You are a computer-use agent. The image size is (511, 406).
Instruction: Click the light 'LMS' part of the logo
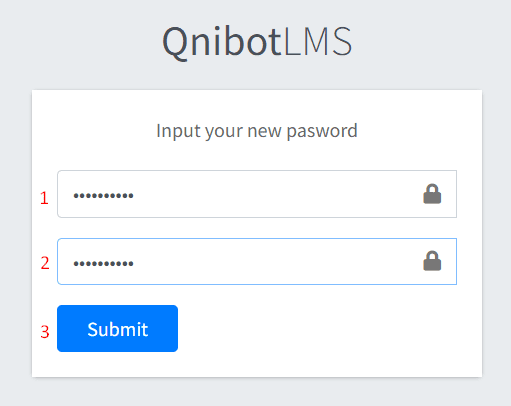tap(318, 41)
